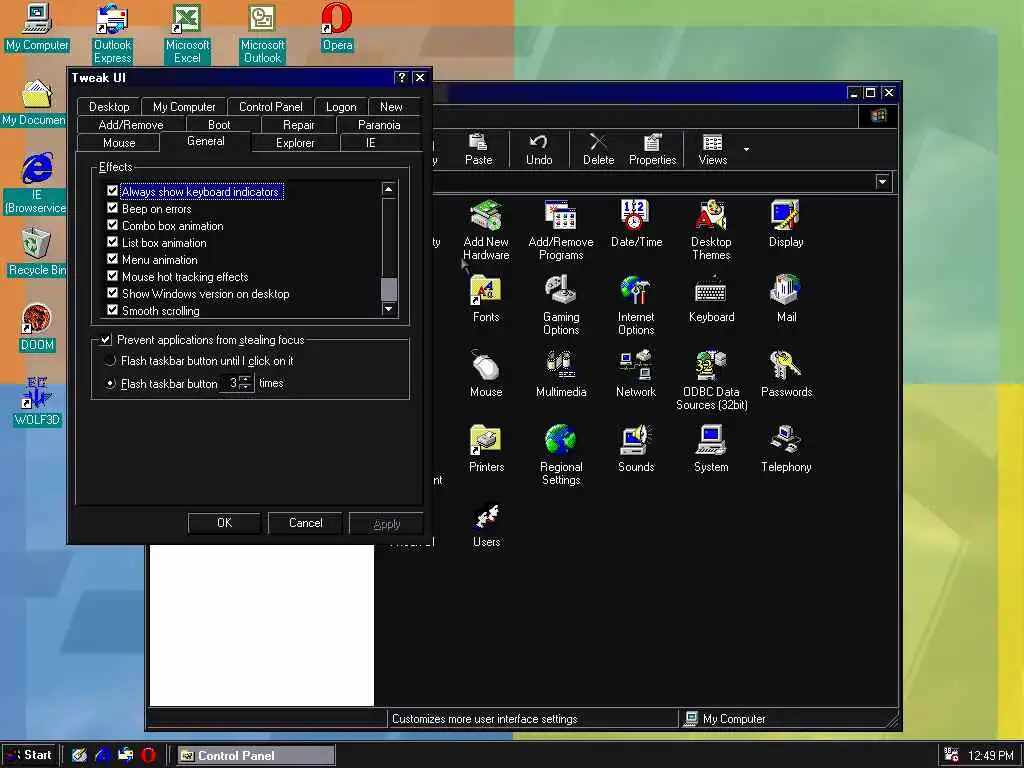1024x768 pixels.
Task: Open the Mouse icon in Control Panel
Action: [486, 374]
